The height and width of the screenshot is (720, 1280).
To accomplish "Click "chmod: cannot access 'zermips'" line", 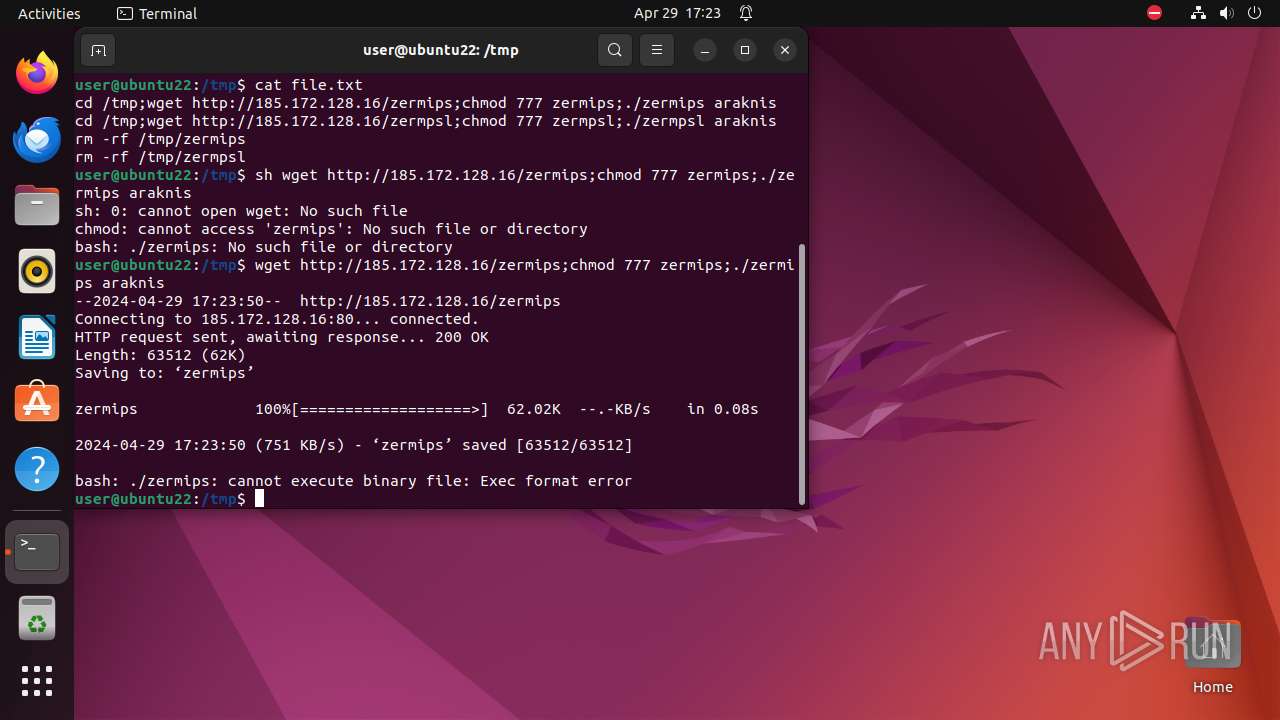I will (x=331, y=229).
